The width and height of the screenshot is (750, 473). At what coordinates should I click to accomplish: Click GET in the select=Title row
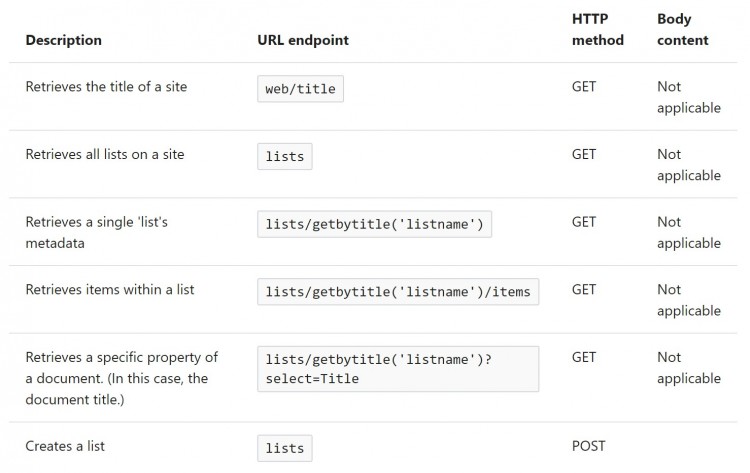pyautogui.click(x=584, y=357)
